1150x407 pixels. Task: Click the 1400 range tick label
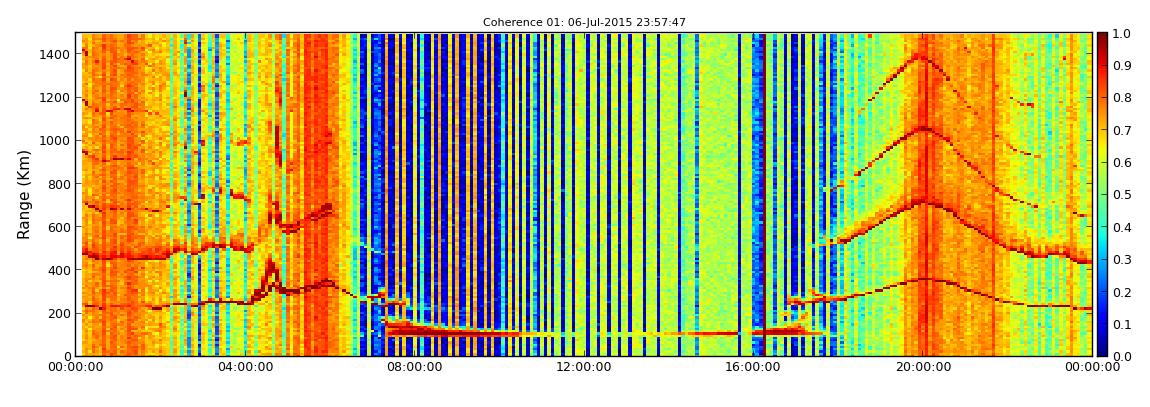point(57,54)
